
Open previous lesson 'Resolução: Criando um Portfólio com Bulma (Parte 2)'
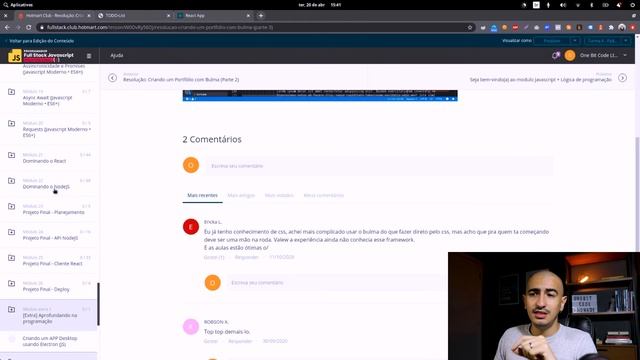click(x=181, y=80)
